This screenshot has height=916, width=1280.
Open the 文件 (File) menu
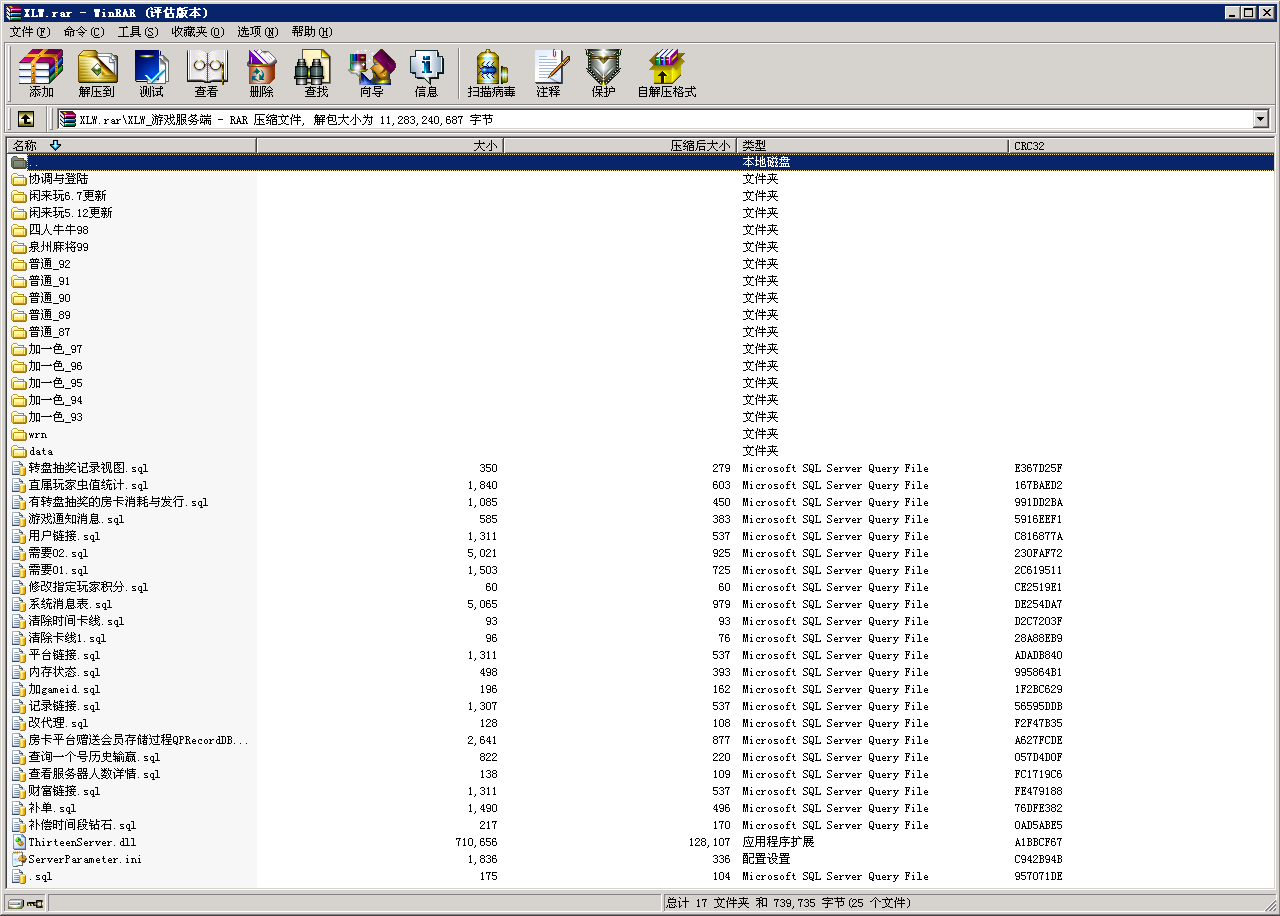point(29,32)
